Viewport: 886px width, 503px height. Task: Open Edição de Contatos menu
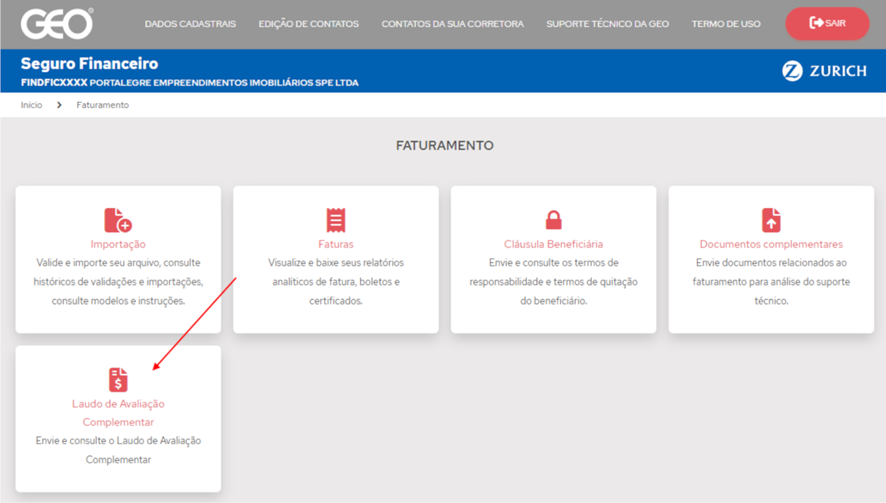click(x=309, y=24)
